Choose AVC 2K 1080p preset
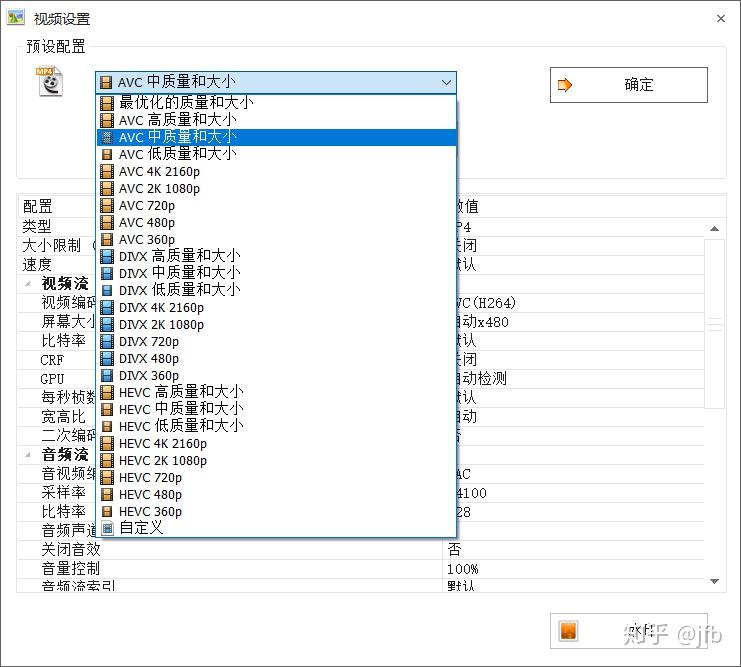741x667 pixels. pos(276,188)
